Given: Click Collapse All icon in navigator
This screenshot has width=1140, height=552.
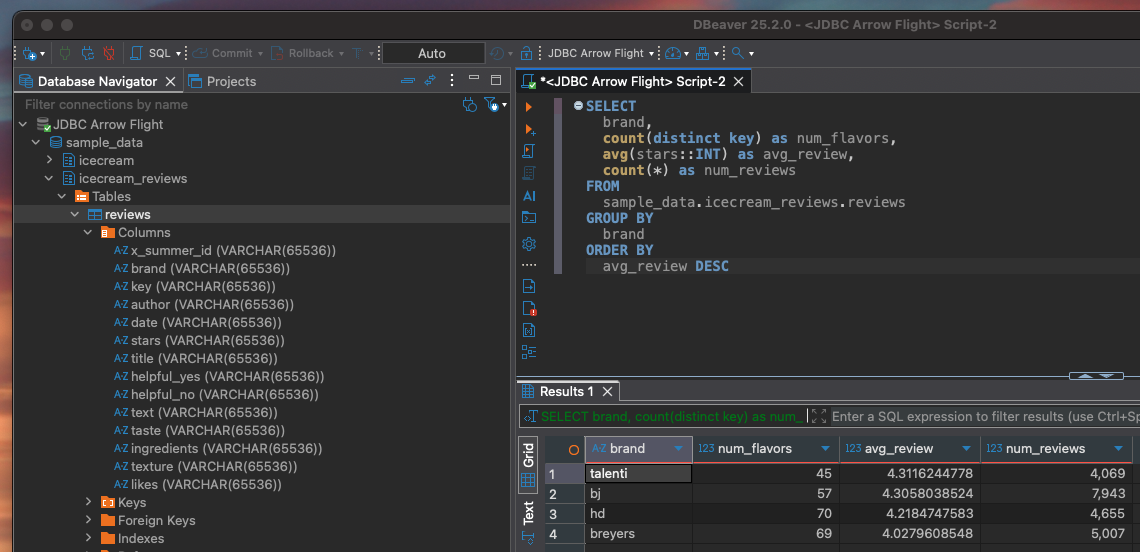Looking at the screenshot, I should (x=408, y=80).
